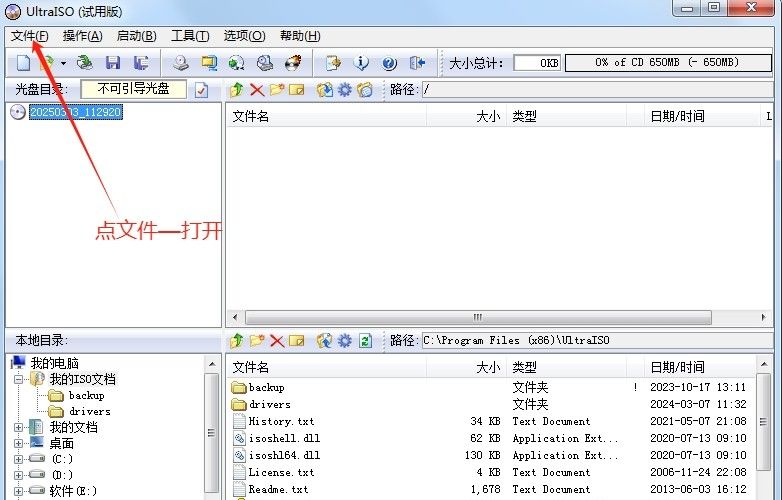Delete with red X in disc image toolbar
The width and height of the screenshot is (782, 500).
(257, 90)
